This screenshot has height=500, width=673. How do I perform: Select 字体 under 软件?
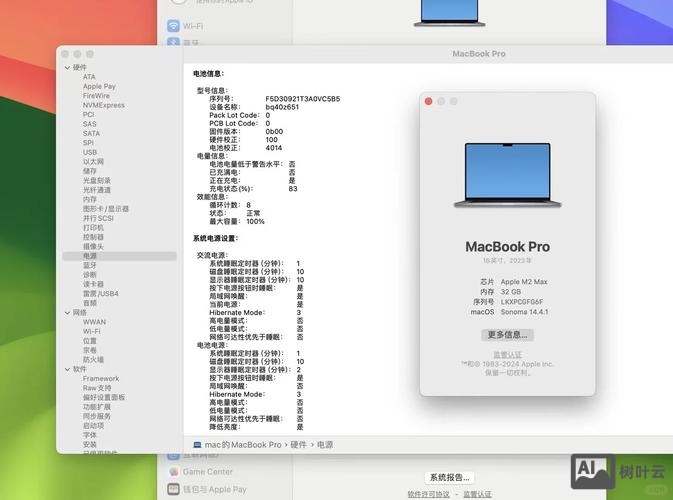90,435
